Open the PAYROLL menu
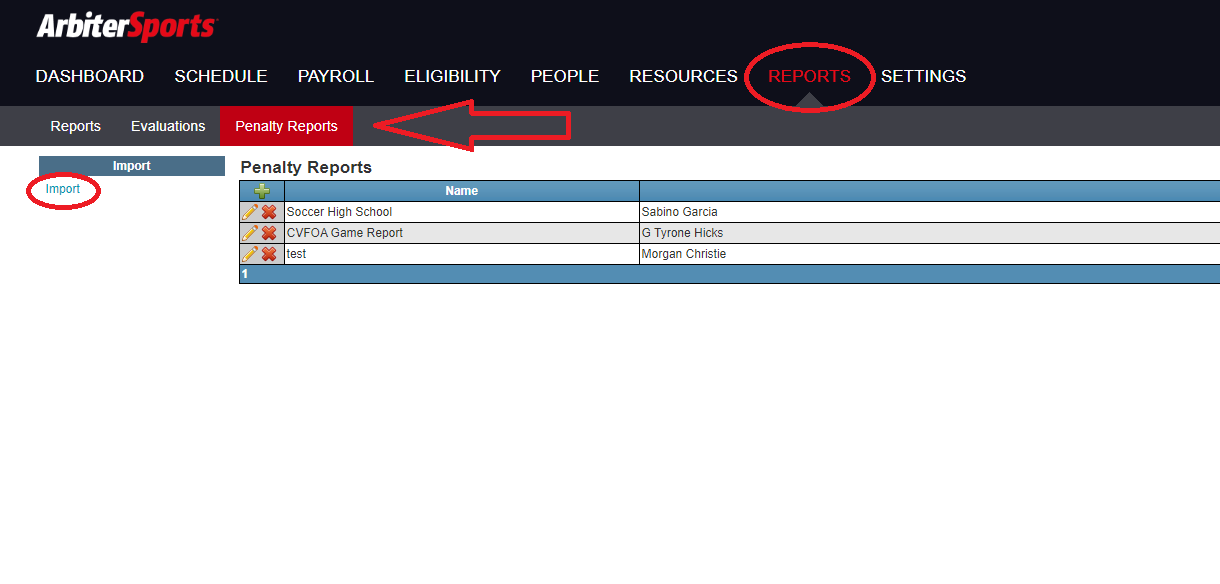Image resolution: width=1220 pixels, height=584 pixels. 335,76
